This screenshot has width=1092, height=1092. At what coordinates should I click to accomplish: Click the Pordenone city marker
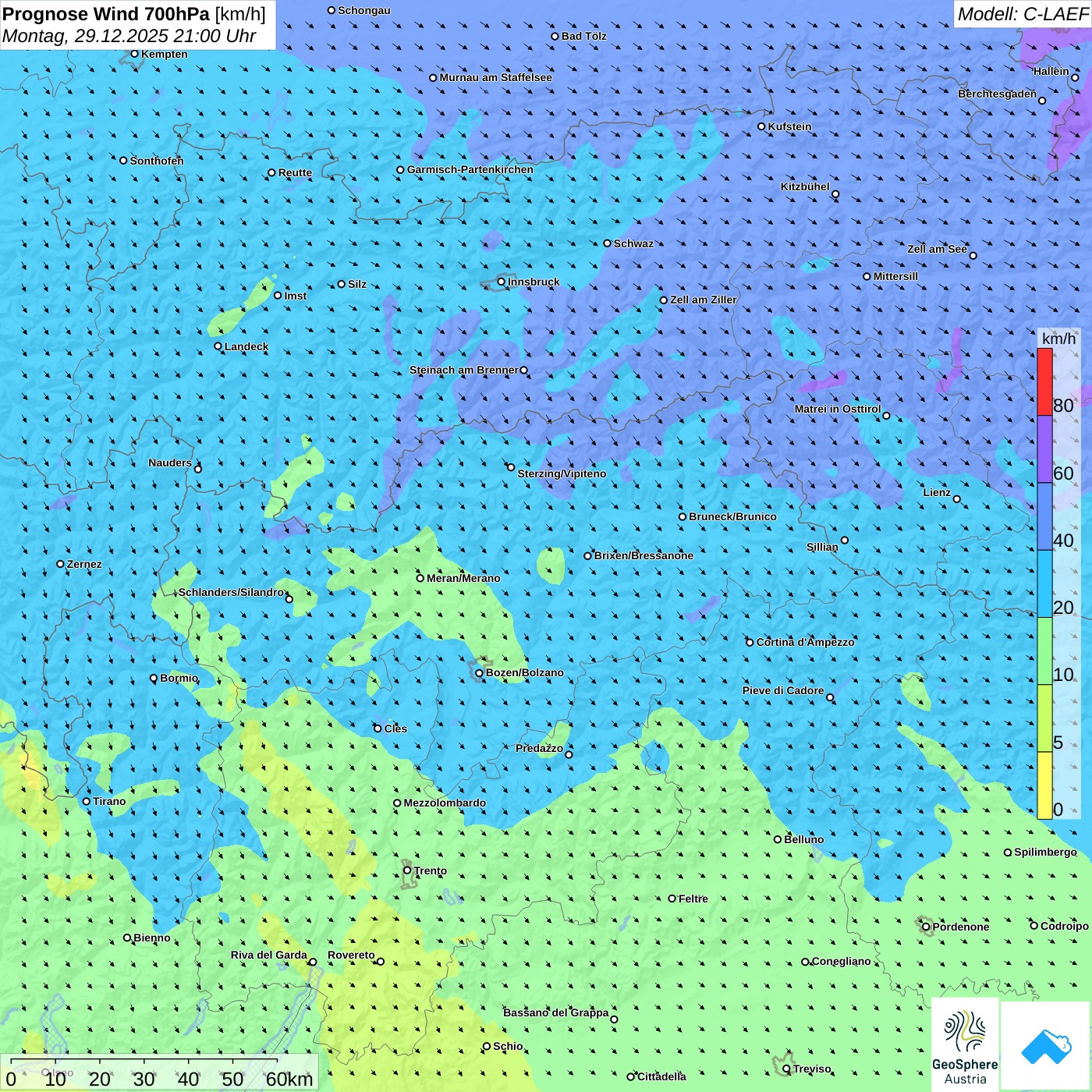927,927
